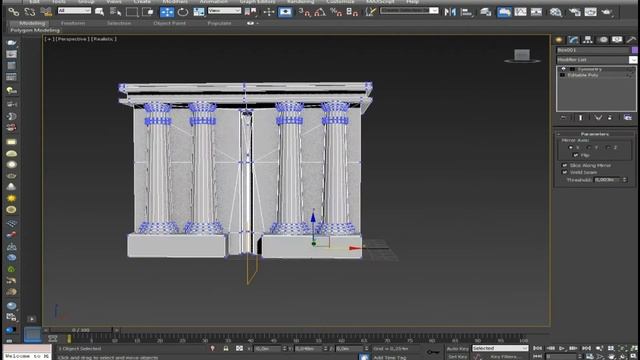The height and width of the screenshot is (360, 640).
Task: Click Remove Modifier from the stack icon
Action: coord(610,118)
